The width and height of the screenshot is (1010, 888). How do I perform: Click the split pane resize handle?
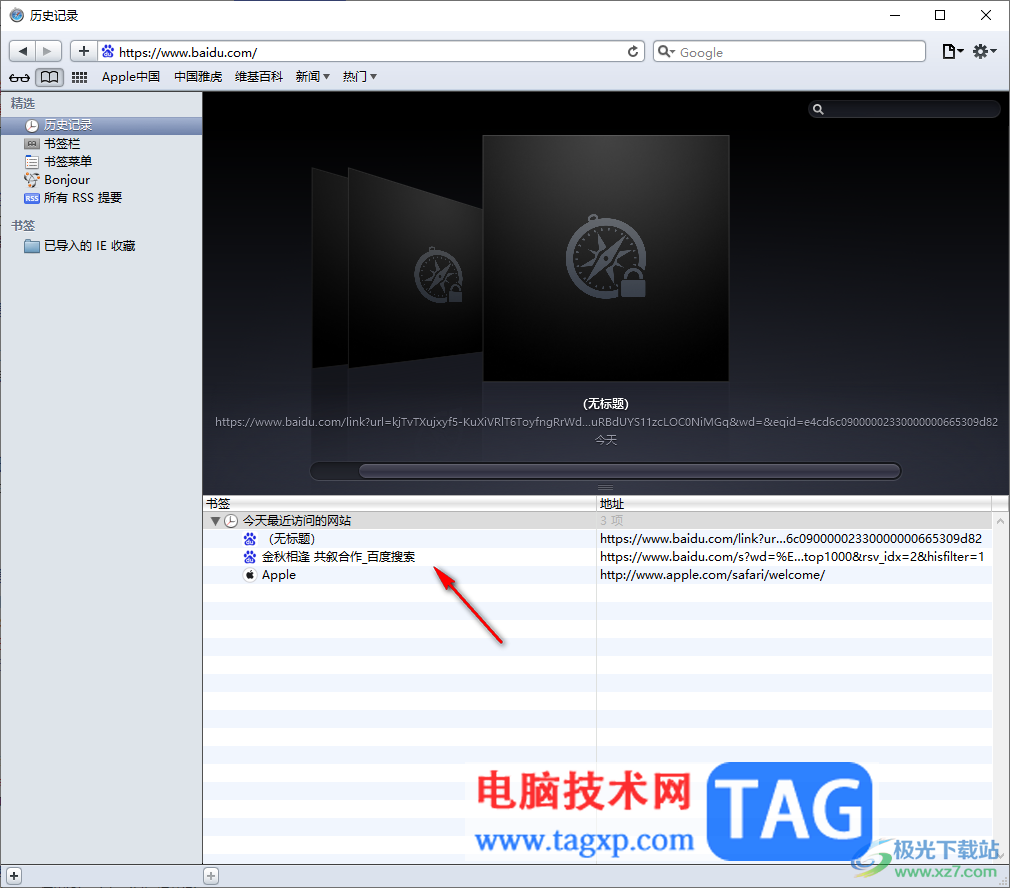click(605, 487)
